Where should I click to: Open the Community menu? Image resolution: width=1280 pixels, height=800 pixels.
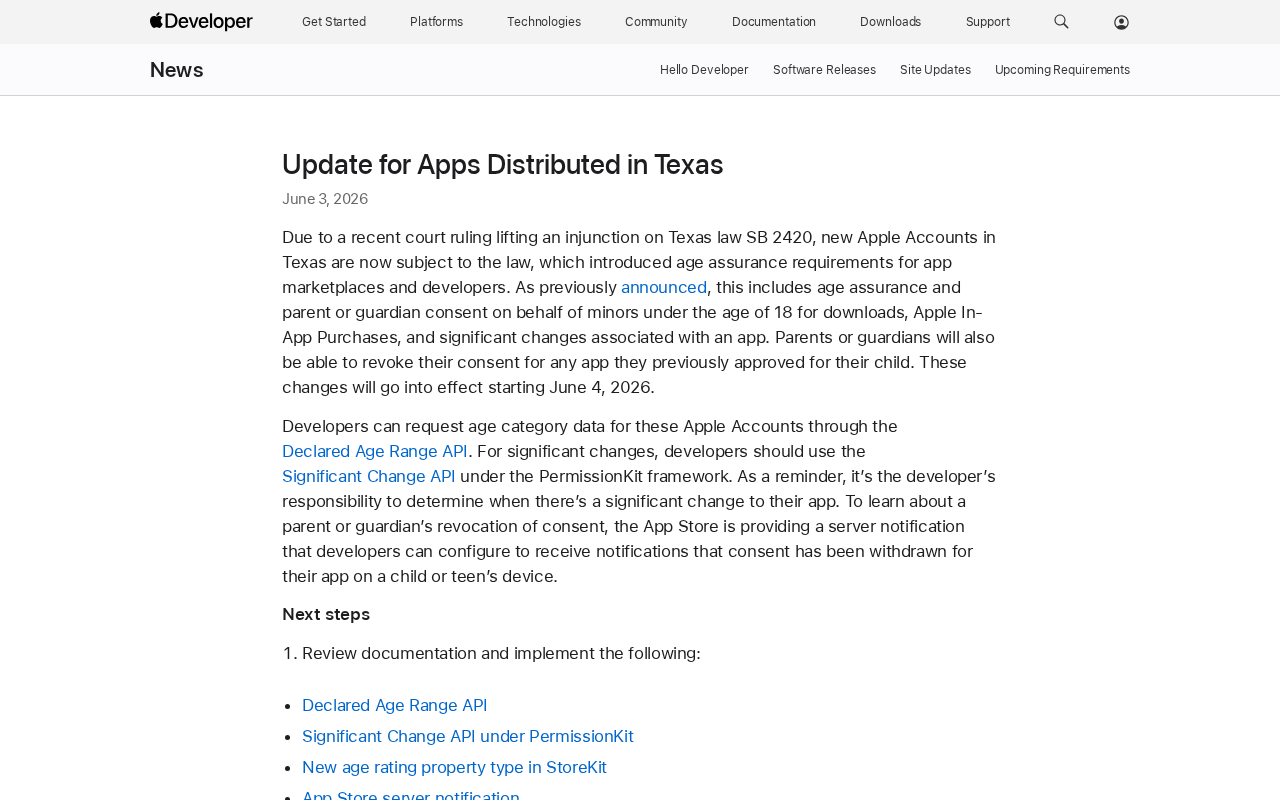(x=656, y=22)
